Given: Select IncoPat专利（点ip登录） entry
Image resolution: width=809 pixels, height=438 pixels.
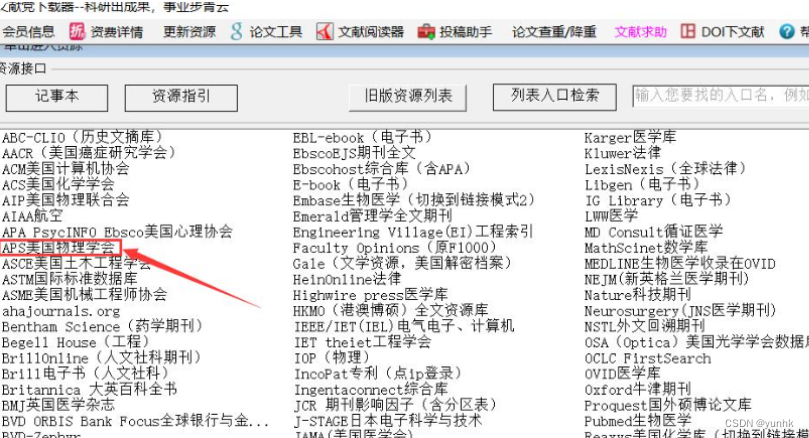Looking at the screenshot, I should 378,374.
